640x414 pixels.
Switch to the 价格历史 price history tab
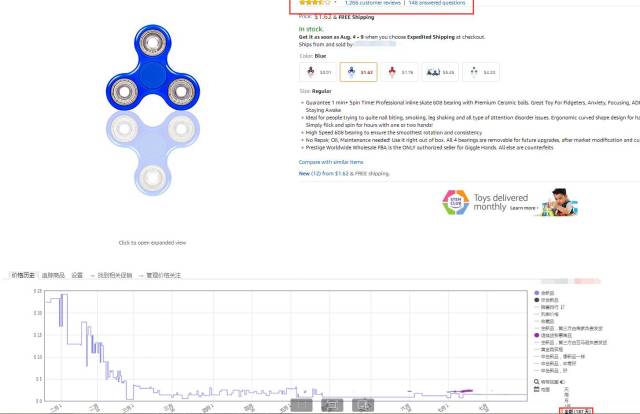point(23,275)
